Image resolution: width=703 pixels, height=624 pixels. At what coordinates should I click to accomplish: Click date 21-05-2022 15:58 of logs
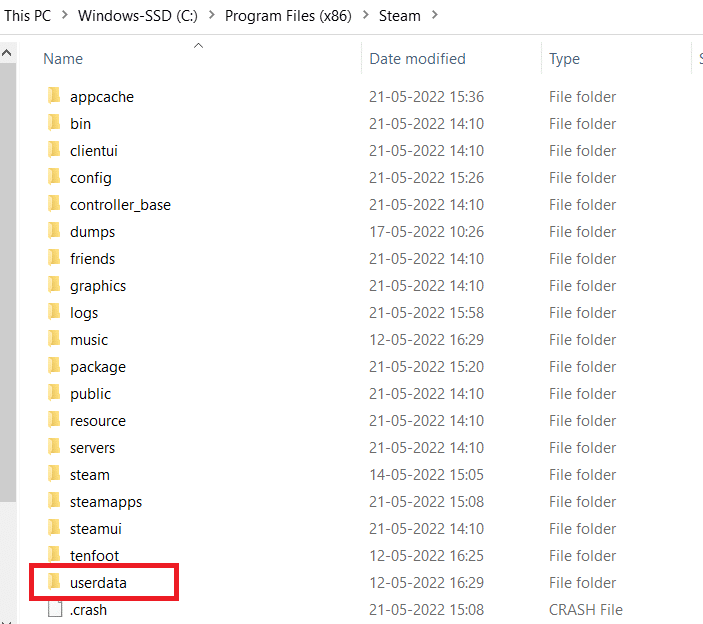(x=426, y=313)
